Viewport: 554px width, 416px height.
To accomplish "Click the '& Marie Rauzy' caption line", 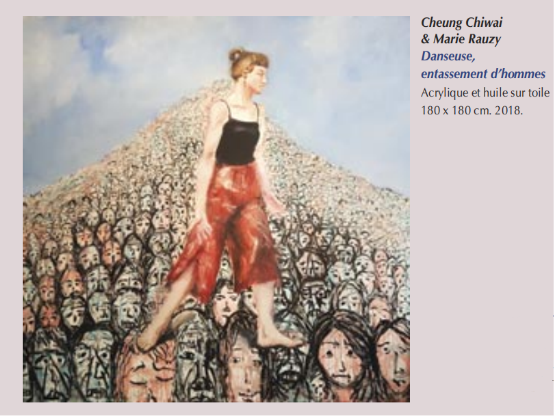I will point(461,39).
